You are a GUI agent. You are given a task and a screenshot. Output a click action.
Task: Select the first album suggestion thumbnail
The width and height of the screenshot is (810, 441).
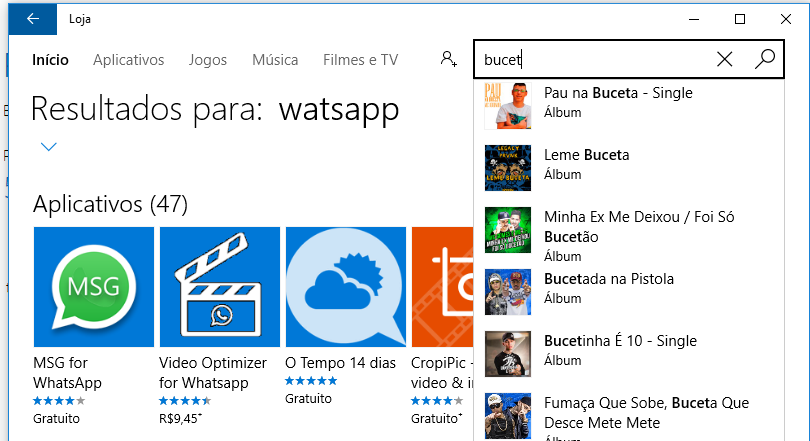pyautogui.click(x=506, y=103)
